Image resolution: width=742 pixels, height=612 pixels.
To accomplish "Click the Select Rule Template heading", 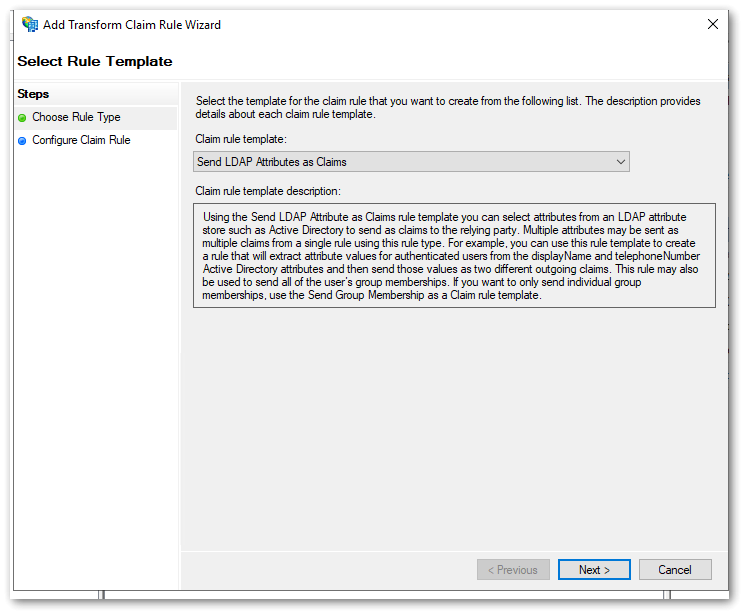I will click(x=95, y=62).
